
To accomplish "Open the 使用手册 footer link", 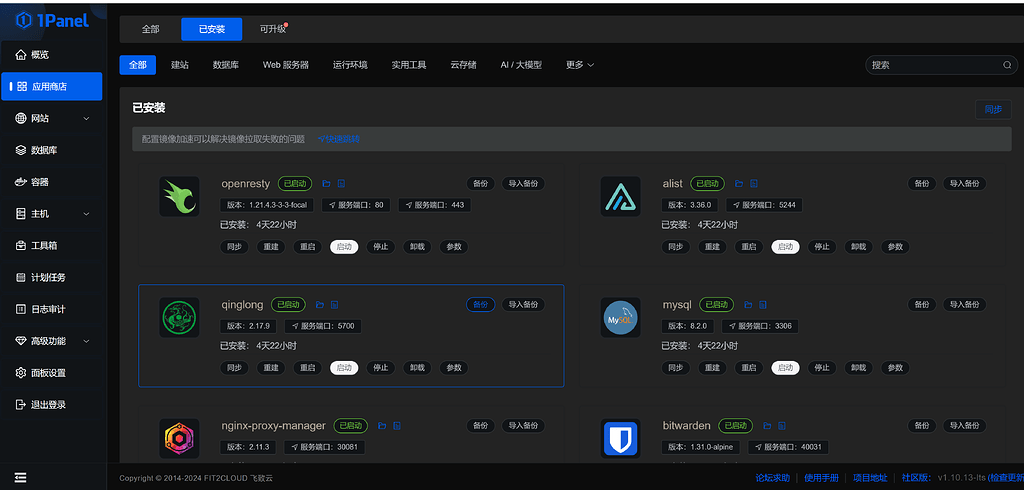I will click(x=821, y=478).
